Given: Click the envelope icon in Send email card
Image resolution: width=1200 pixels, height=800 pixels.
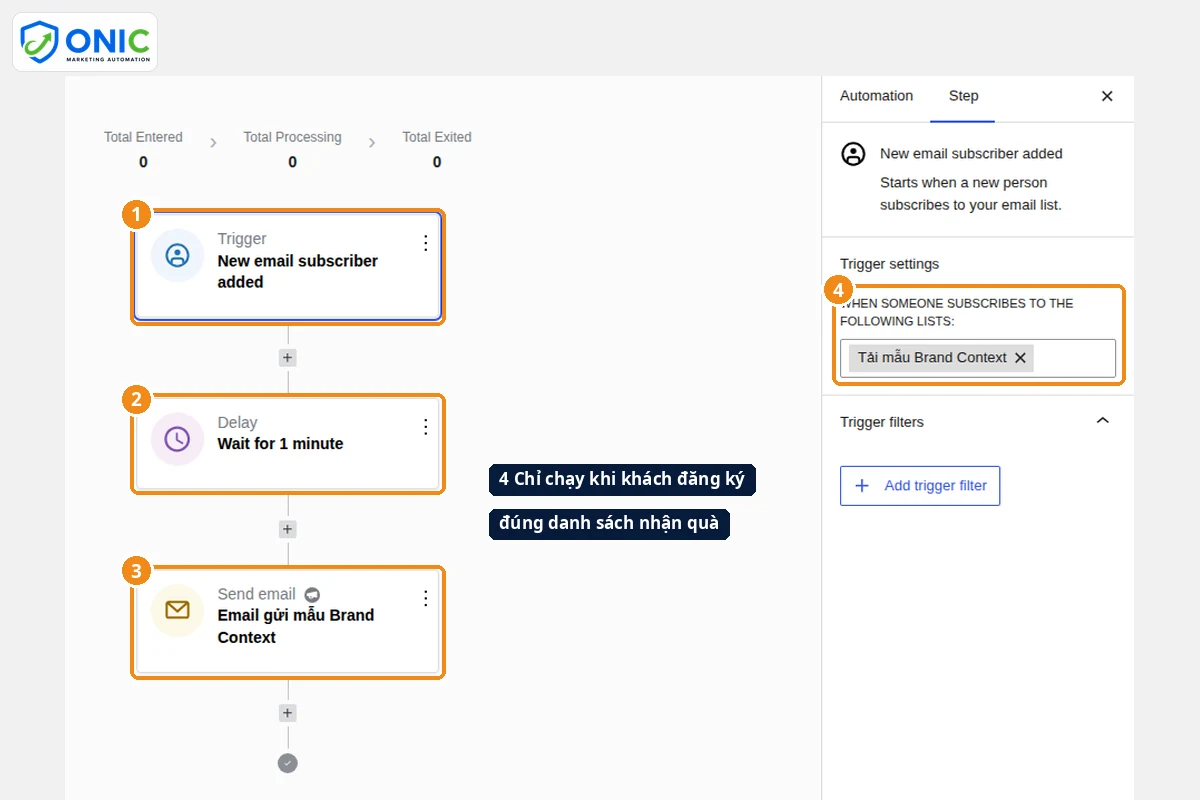Looking at the screenshot, I should [x=177, y=610].
